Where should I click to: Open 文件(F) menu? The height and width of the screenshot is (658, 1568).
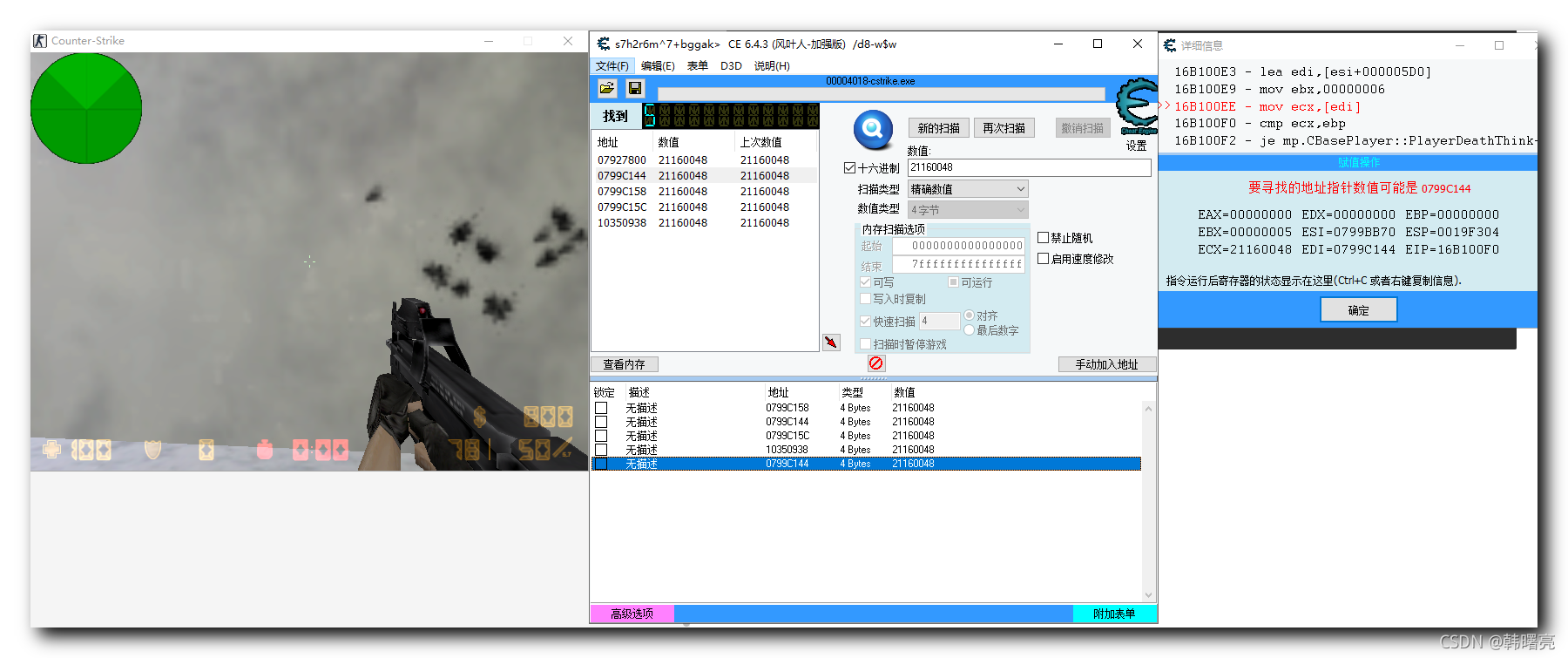coord(612,66)
